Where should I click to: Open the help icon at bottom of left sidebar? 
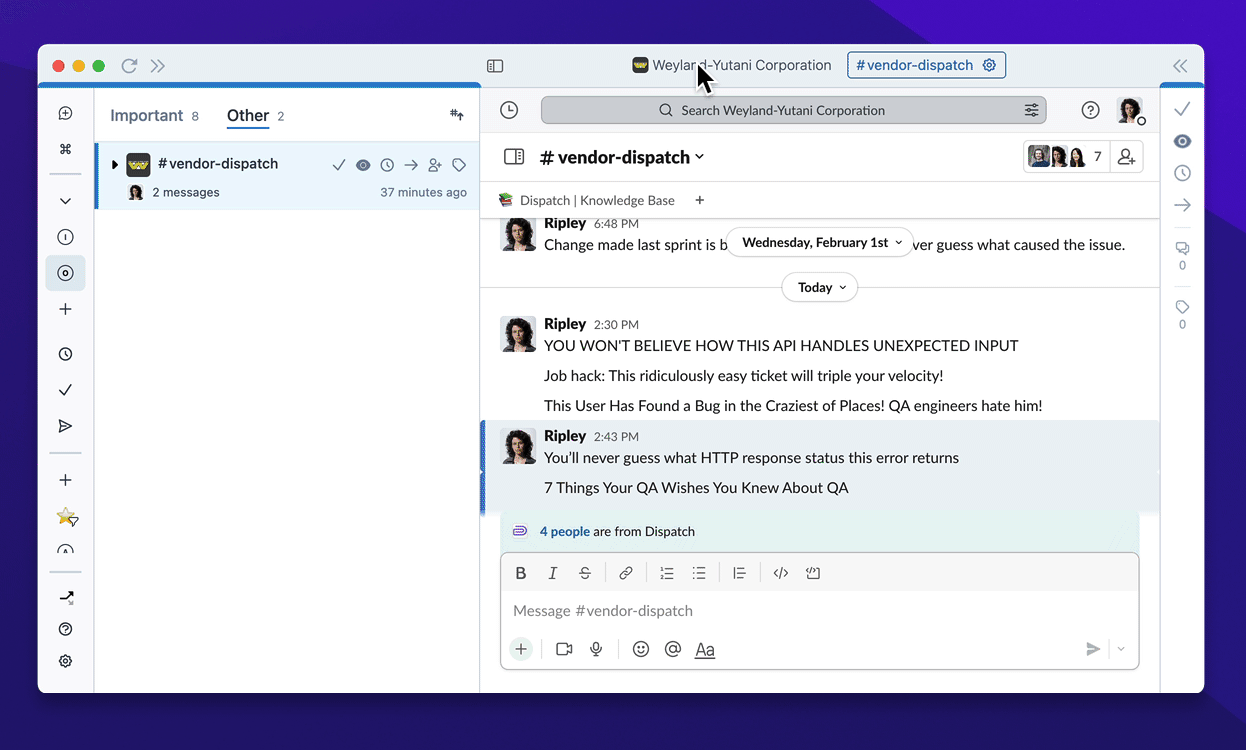(65, 629)
